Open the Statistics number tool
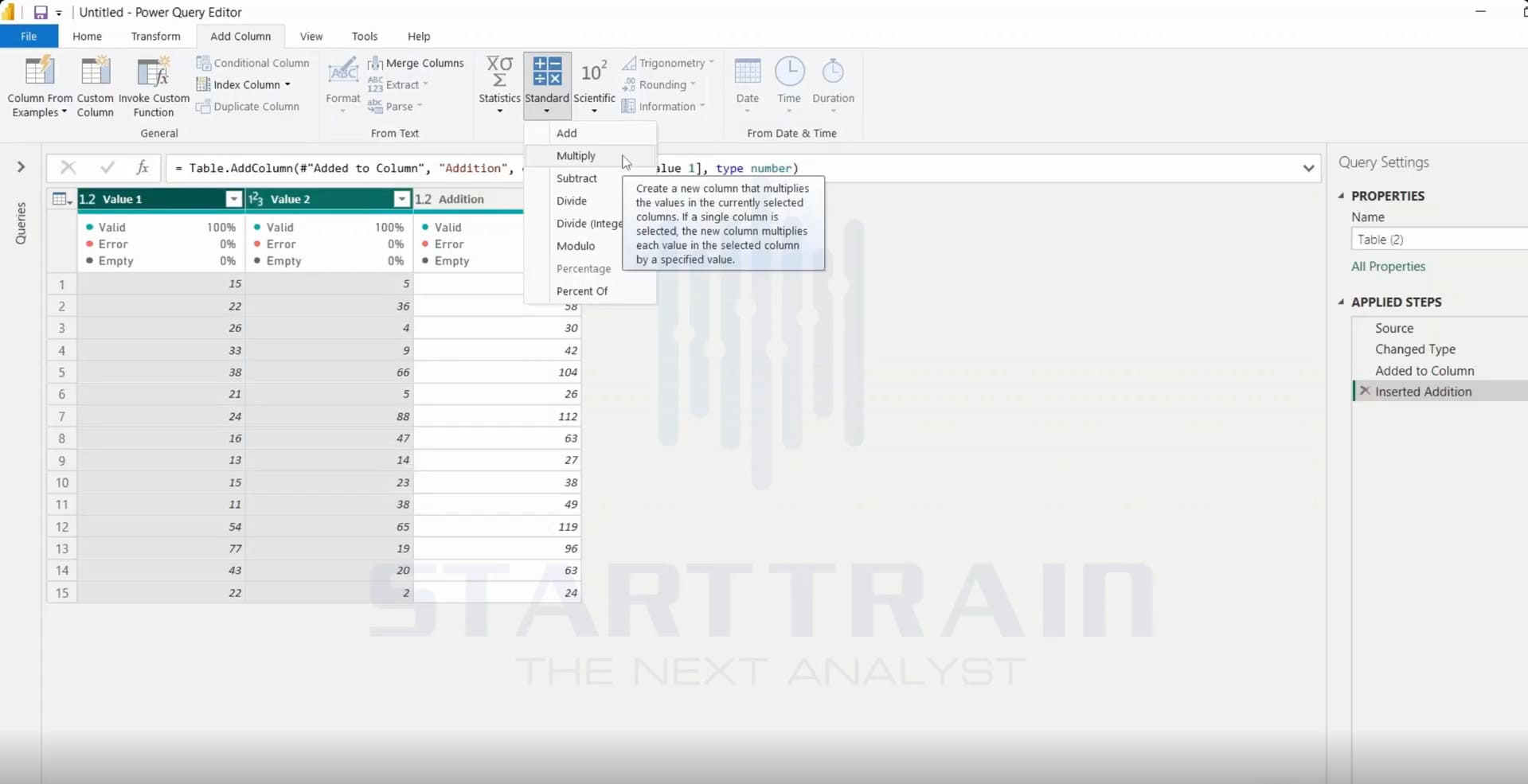Image resolution: width=1528 pixels, height=784 pixels. (499, 84)
